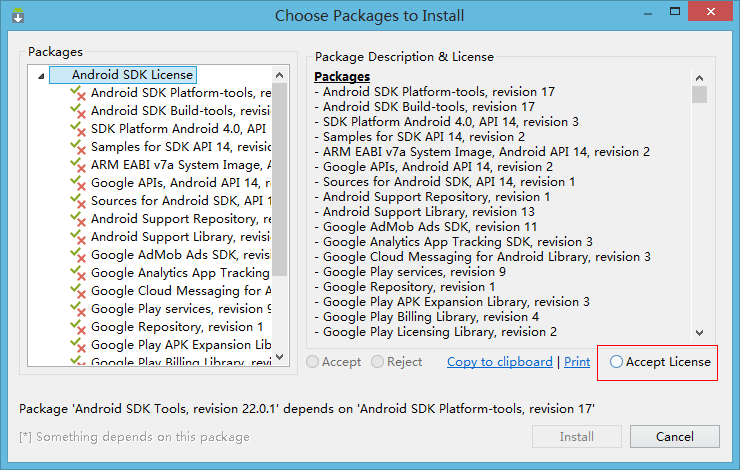740x470 pixels.
Task: Click status icon beside Google AdMob Ads SDK
Action: click(78, 255)
